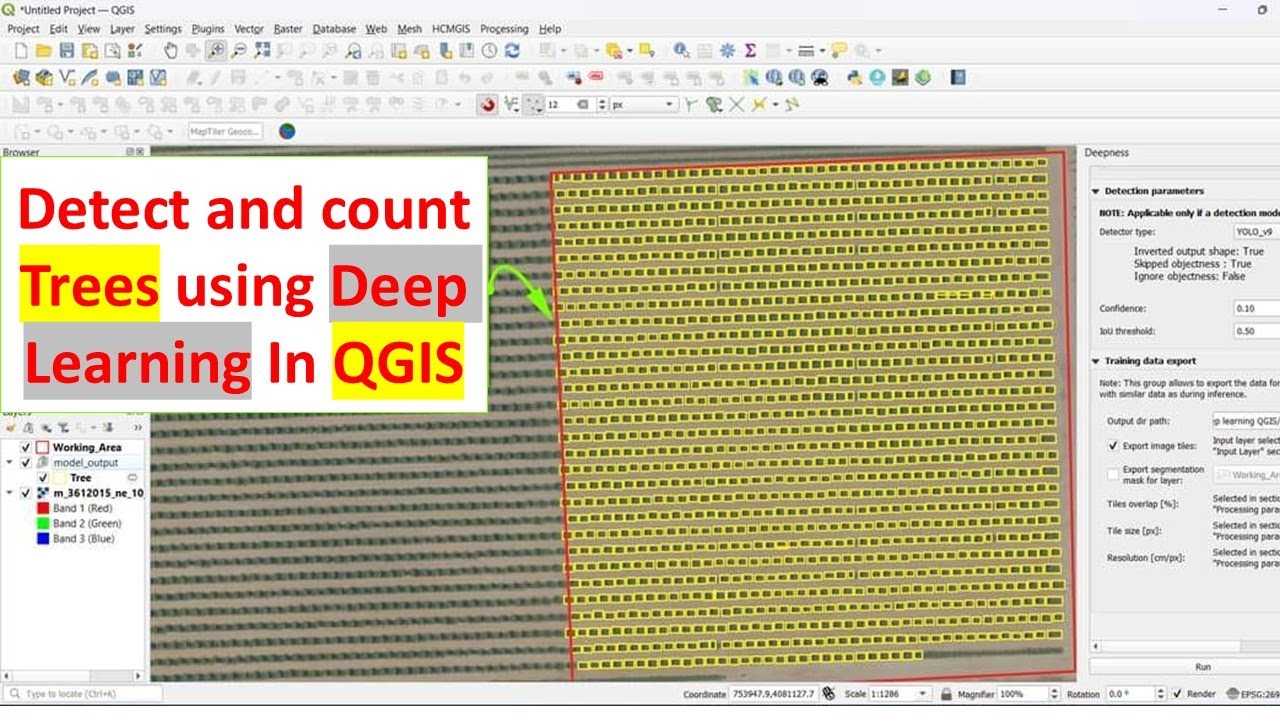
Task: Open the Raster menu
Action: (x=288, y=29)
